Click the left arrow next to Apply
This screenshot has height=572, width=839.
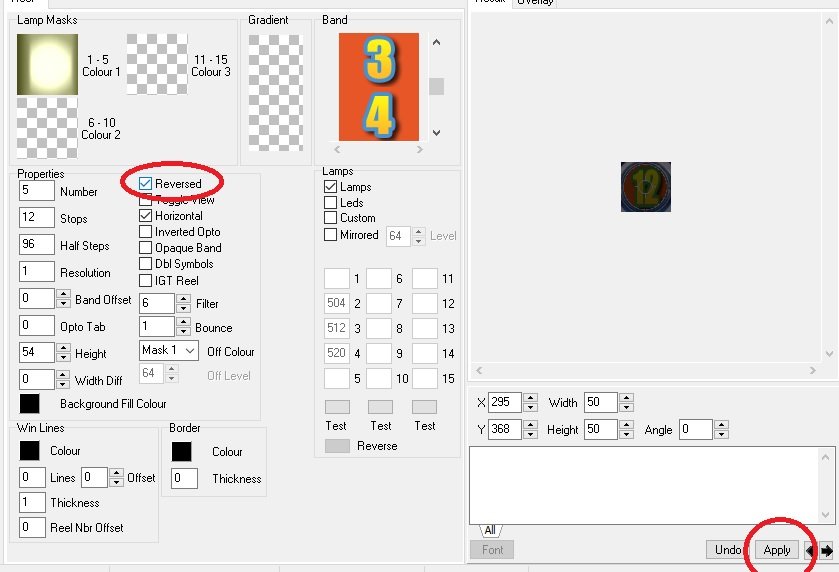[810, 550]
